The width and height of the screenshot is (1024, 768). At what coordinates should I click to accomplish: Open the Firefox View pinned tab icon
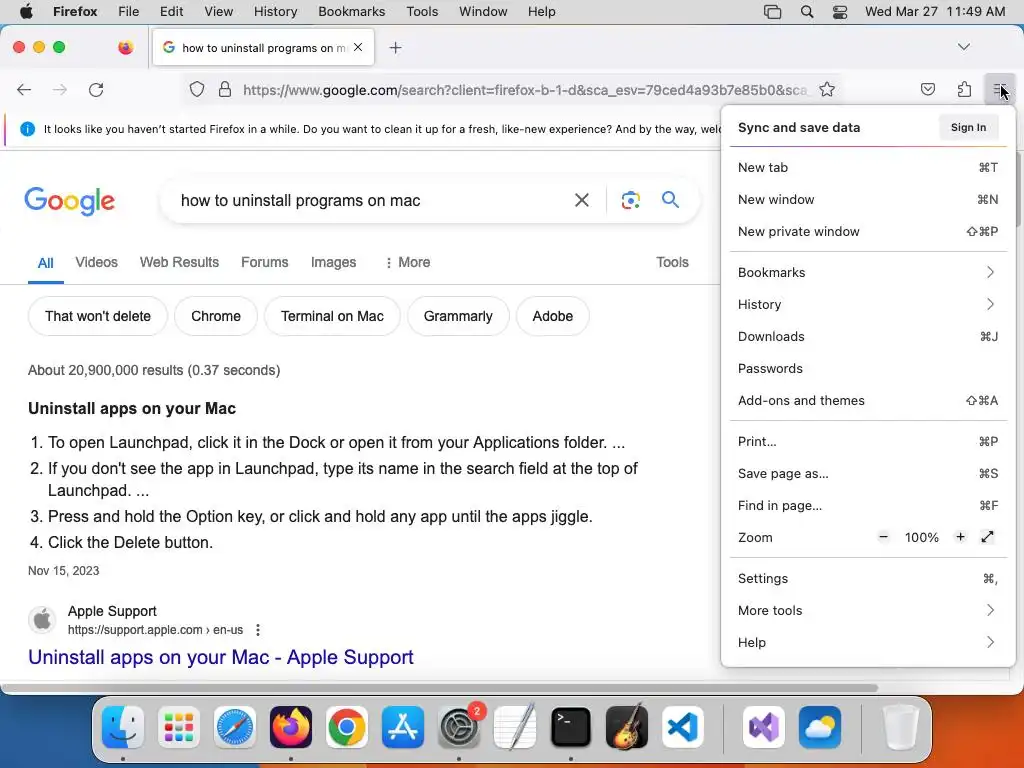point(125,47)
